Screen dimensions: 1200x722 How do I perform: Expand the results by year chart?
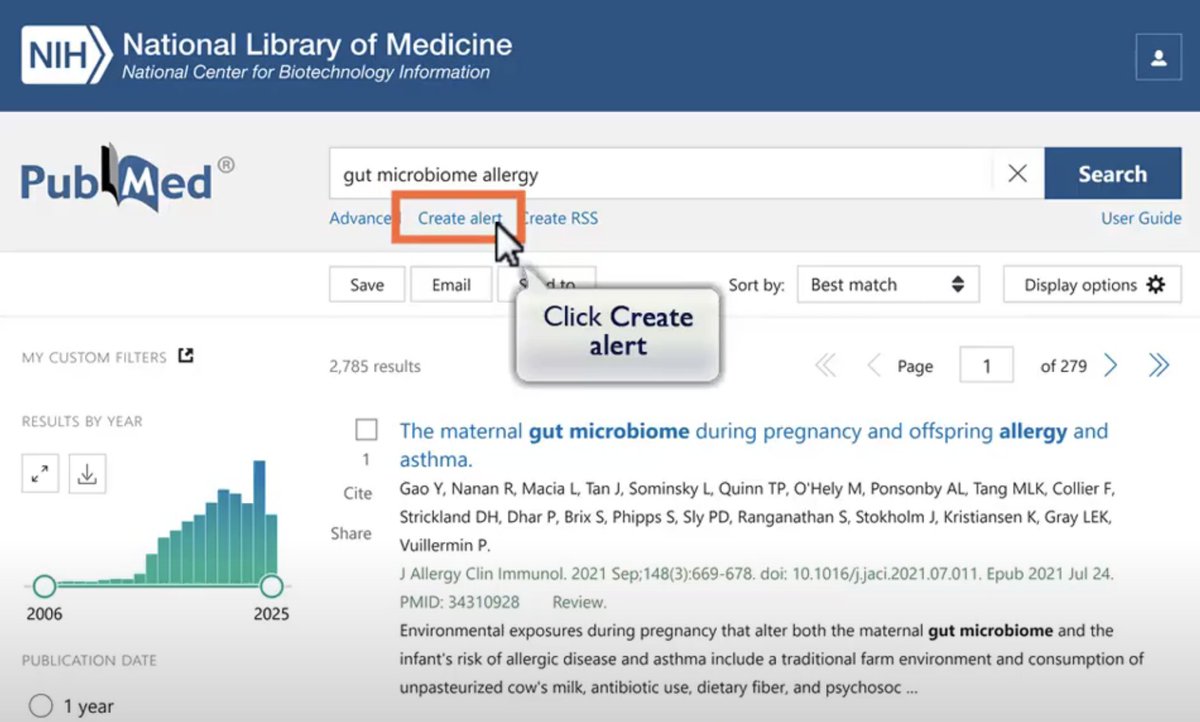[x=40, y=474]
